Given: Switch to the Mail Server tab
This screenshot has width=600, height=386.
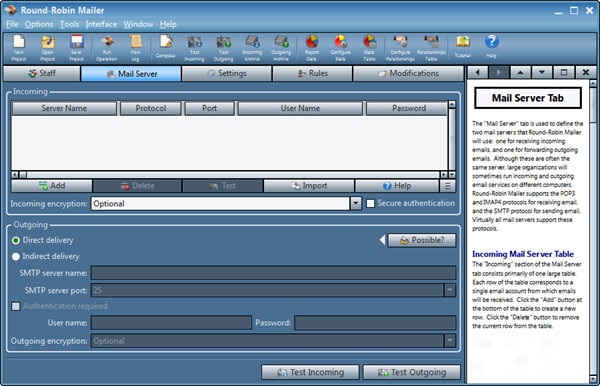Looking at the screenshot, I should [131, 73].
